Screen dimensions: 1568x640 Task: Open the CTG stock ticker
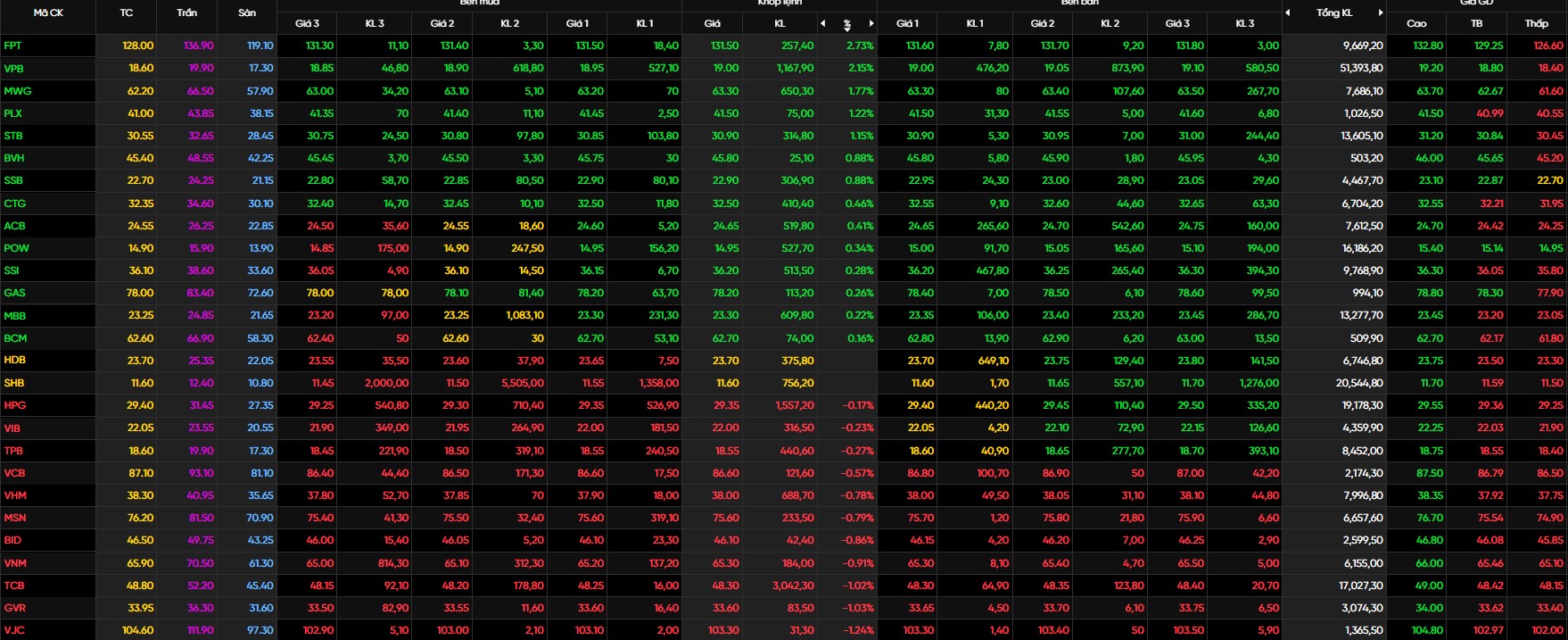tap(14, 204)
